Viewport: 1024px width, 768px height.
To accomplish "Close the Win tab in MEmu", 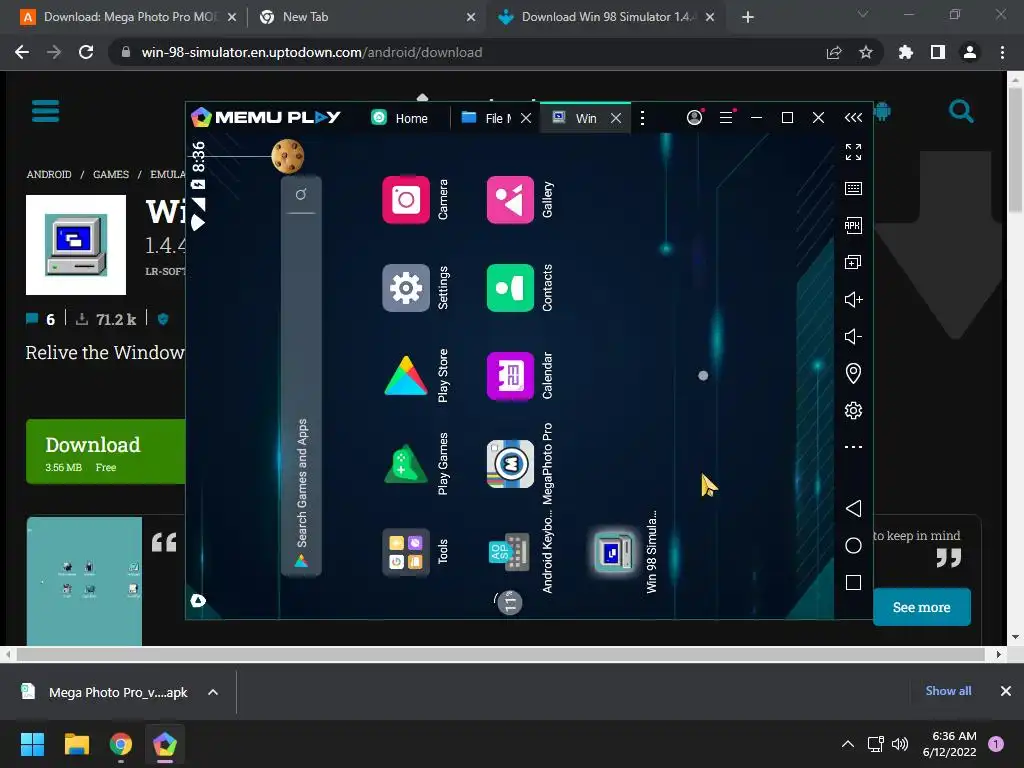I will click(615, 118).
